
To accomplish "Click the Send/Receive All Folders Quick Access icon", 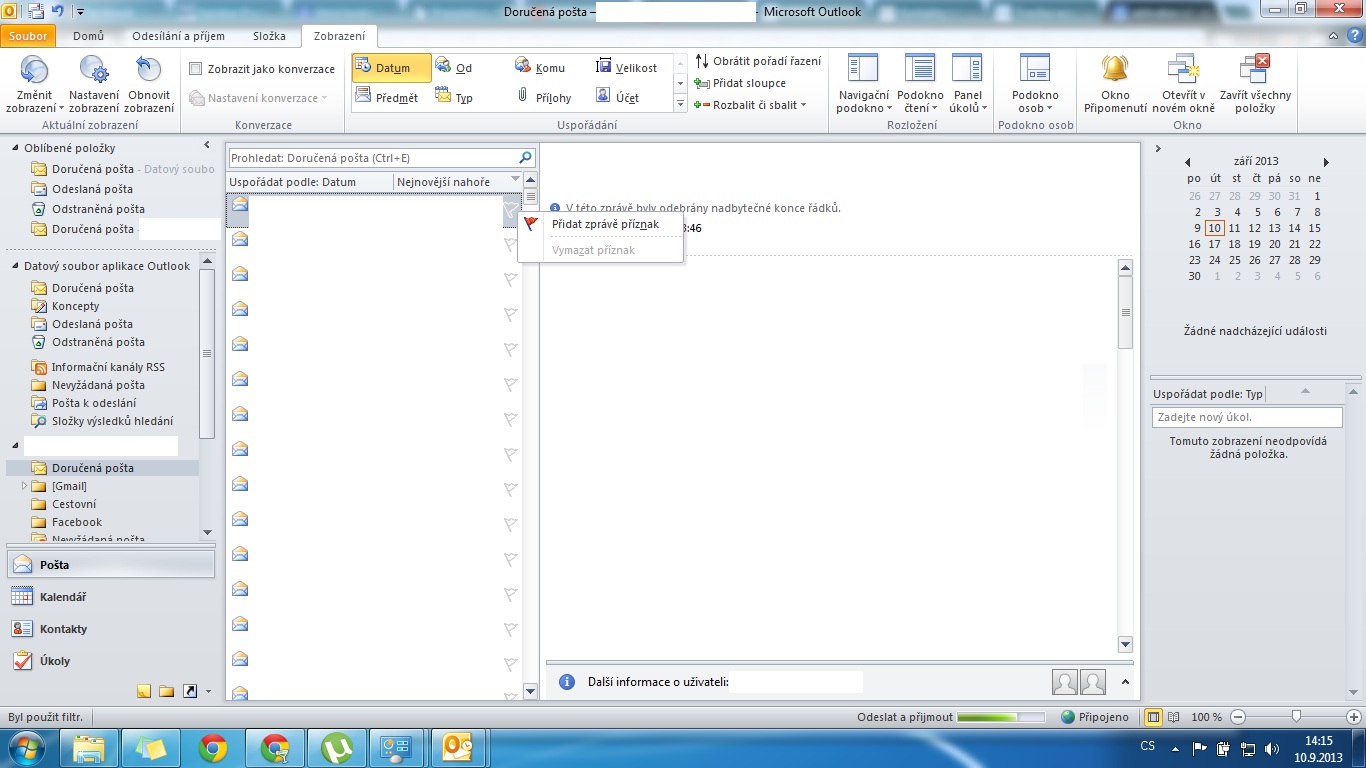I will tap(35, 12).
